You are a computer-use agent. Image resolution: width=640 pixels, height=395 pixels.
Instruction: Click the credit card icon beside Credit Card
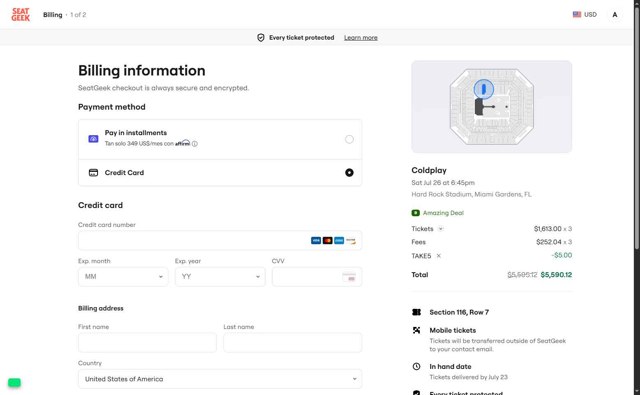click(93, 173)
